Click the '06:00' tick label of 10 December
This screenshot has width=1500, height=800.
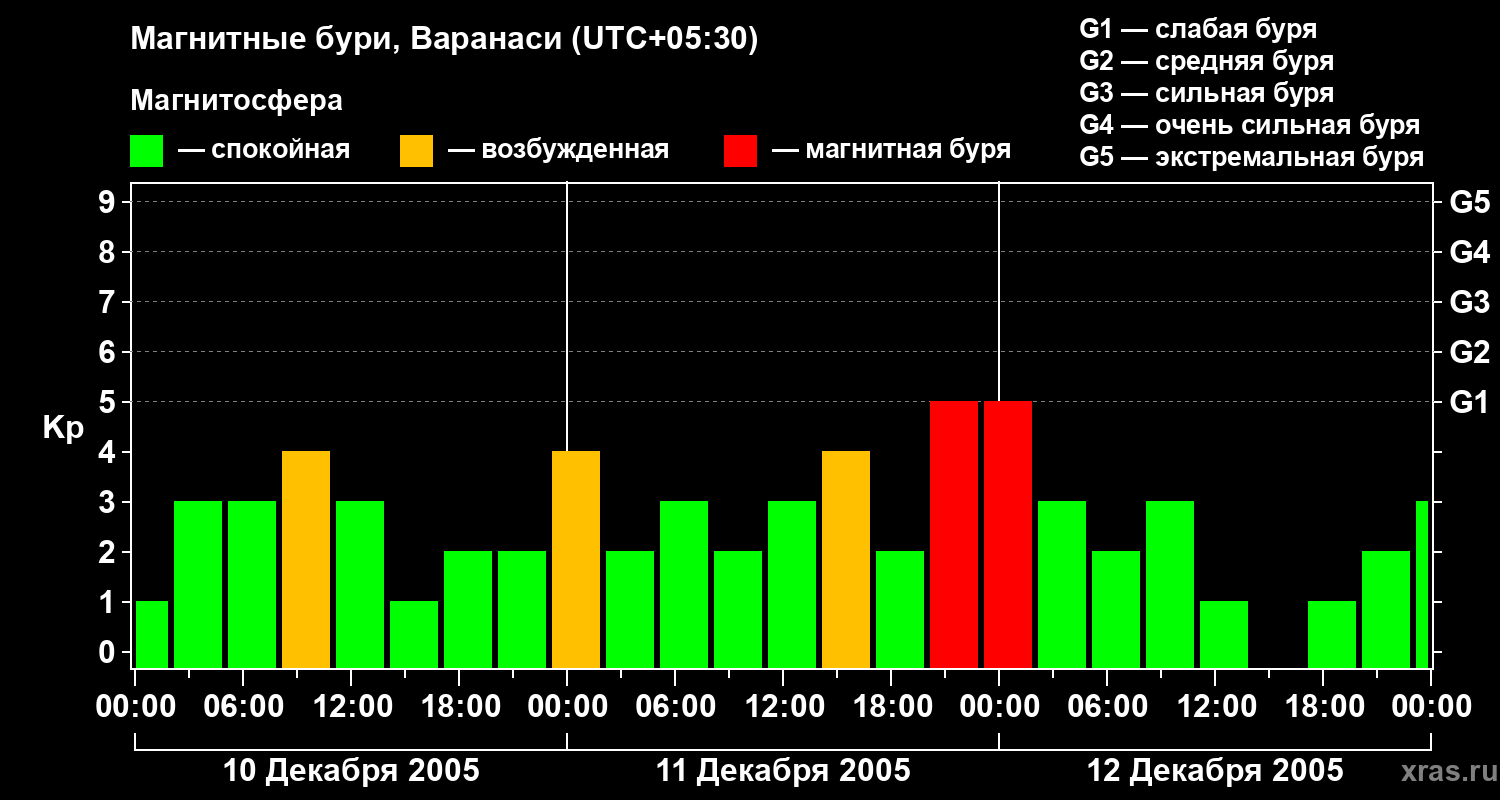click(244, 707)
